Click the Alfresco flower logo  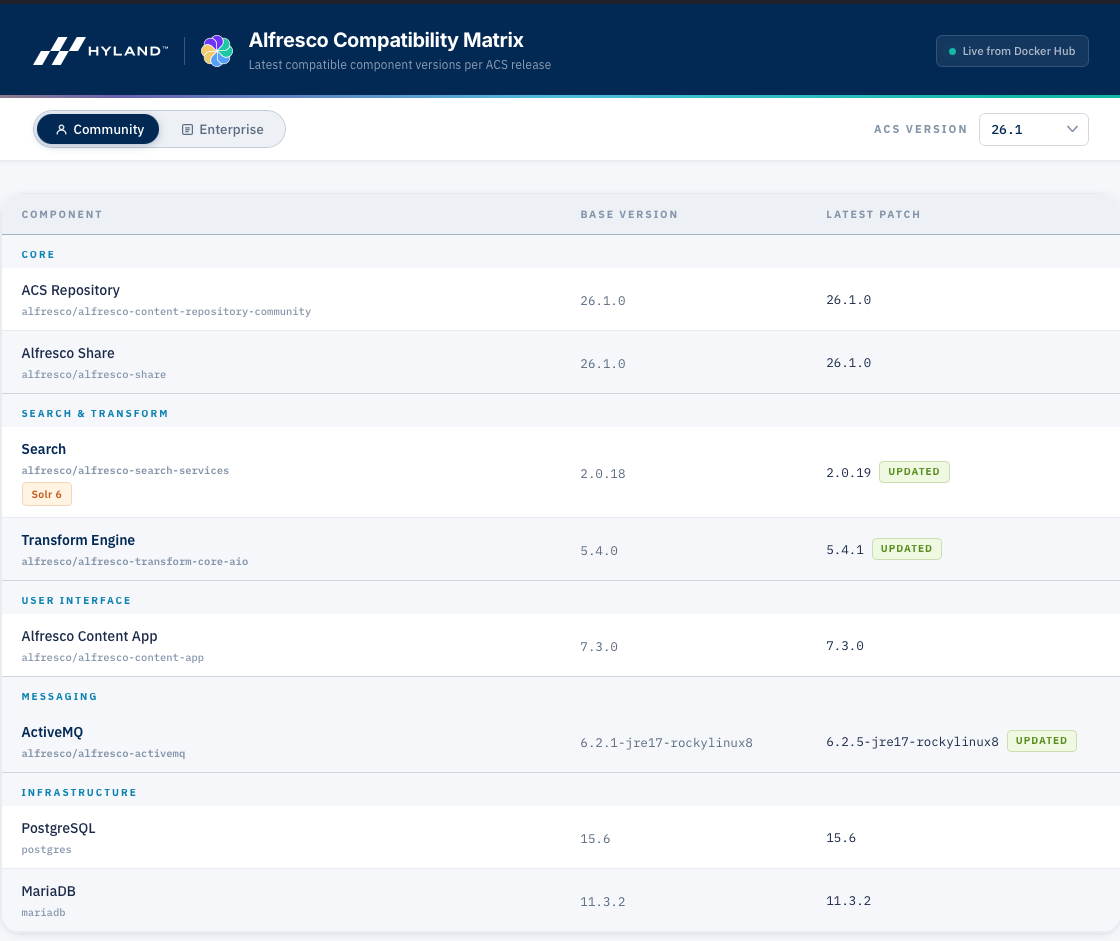click(x=216, y=51)
